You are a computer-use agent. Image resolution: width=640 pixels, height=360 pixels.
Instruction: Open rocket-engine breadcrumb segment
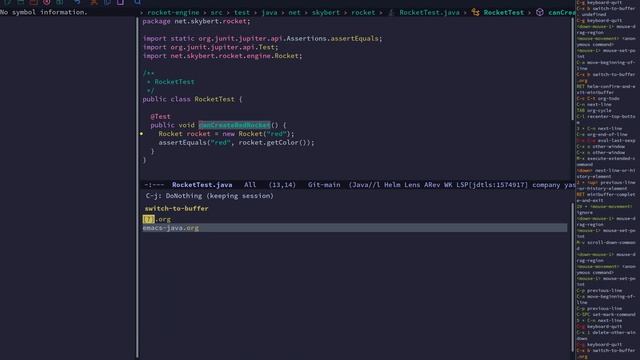pos(173,12)
